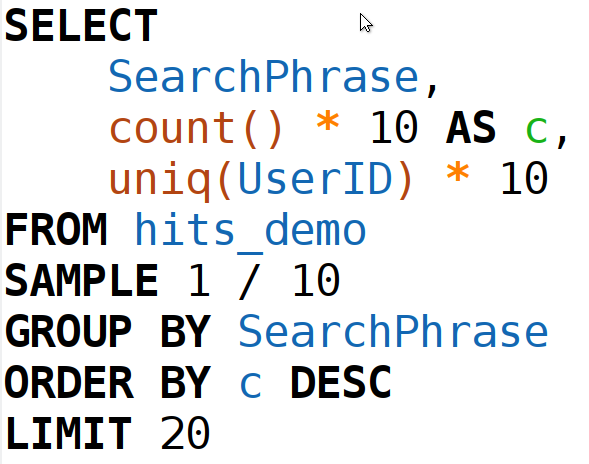The image size is (589, 464).
Task: Click SearchPhrase in the GROUP BY clause
Action: point(393,331)
